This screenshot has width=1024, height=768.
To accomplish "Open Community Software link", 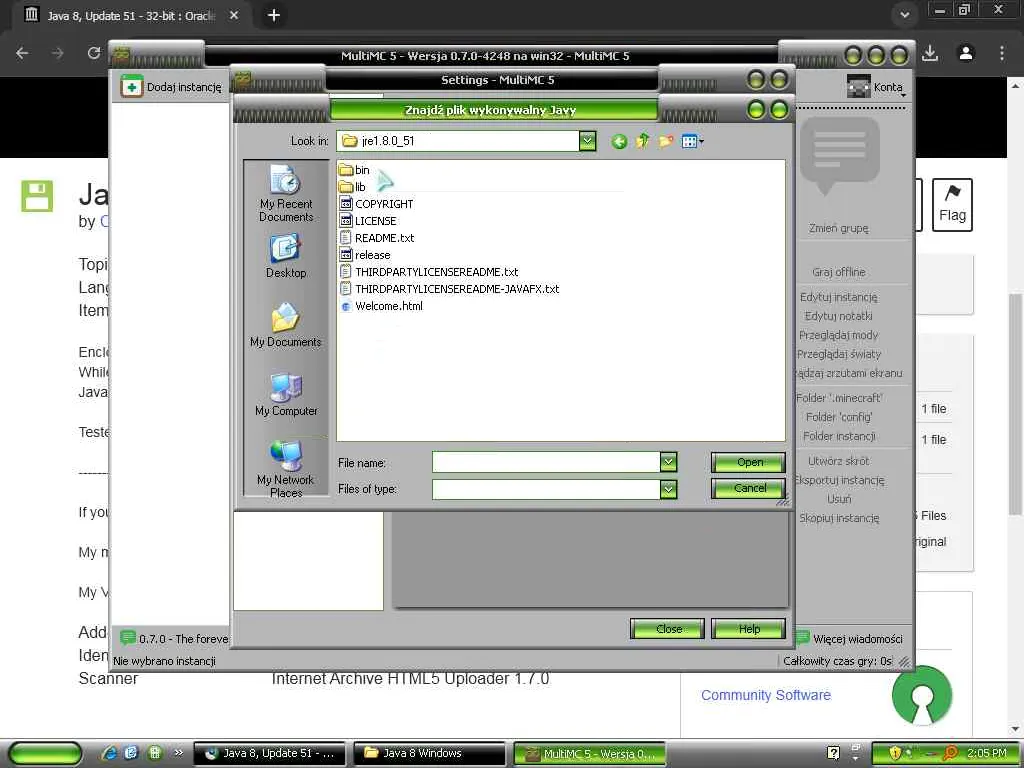I will (765, 695).
